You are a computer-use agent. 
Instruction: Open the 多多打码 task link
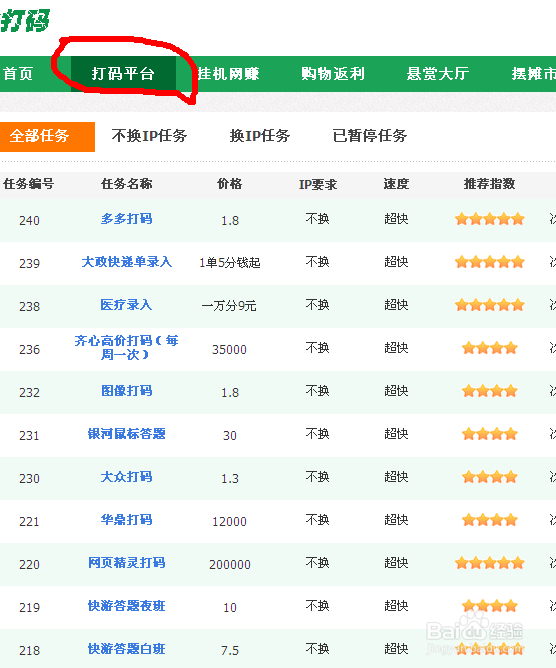(127, 219)
